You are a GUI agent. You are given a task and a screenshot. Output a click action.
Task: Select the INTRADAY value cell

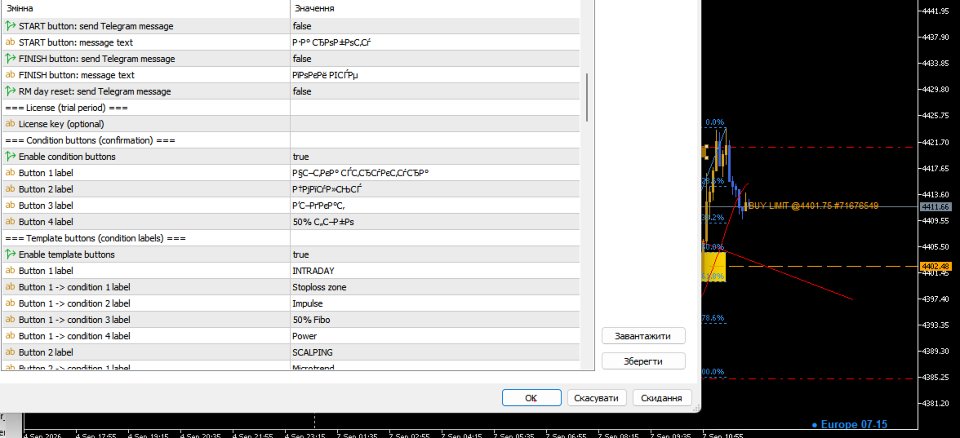click(435, 271)
